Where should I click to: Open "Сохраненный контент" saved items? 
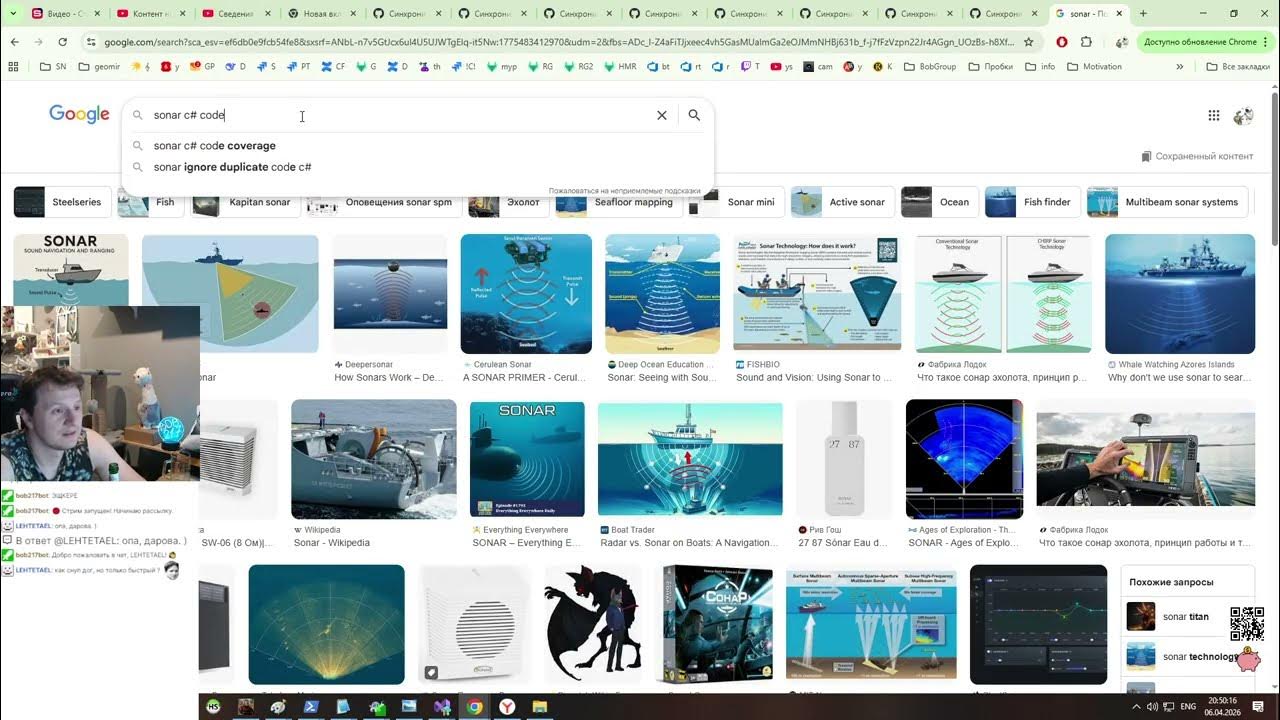click(x=1197, y=156)
